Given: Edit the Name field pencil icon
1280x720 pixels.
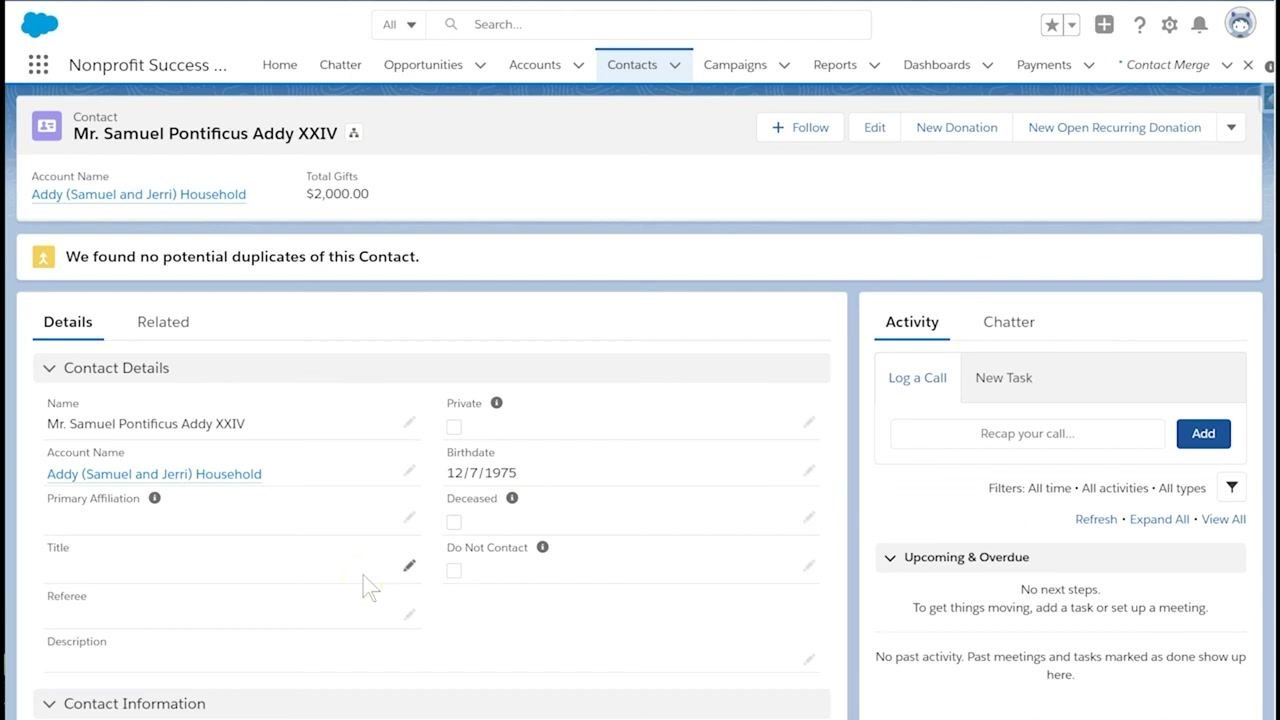Looking at the screenshot, I should (409, 423).
